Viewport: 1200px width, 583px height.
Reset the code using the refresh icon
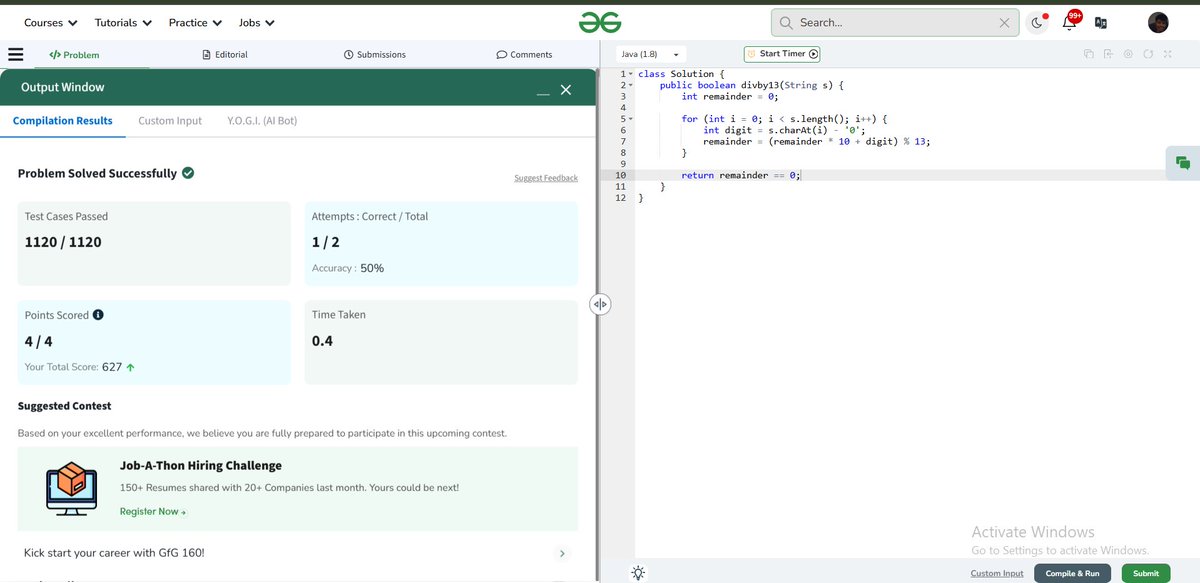1148,54
